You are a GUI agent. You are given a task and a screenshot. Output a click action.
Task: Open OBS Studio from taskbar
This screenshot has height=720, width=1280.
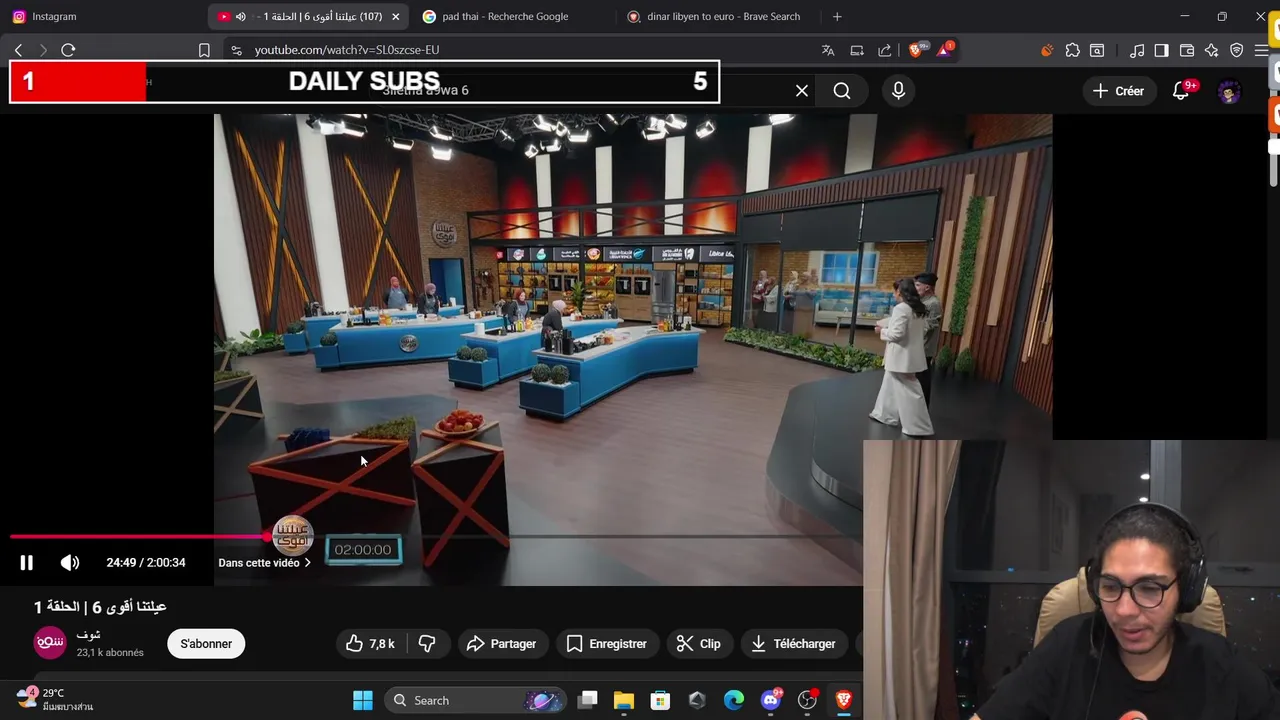point(807,700)
